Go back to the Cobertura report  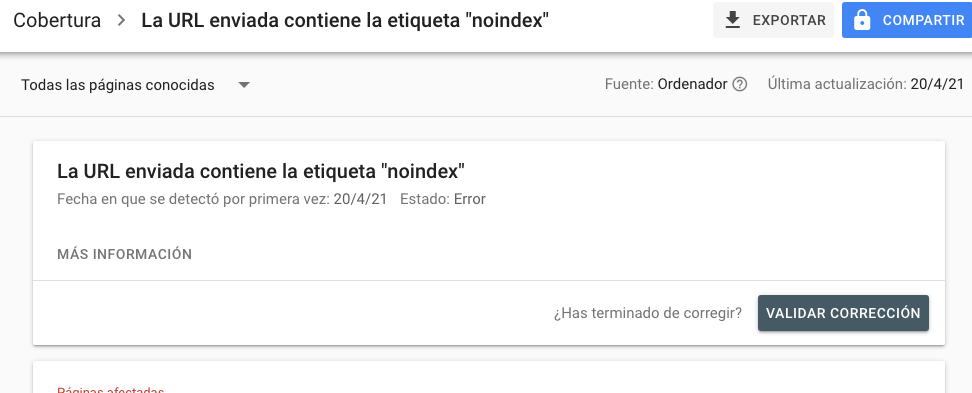[x=57, y=20]
